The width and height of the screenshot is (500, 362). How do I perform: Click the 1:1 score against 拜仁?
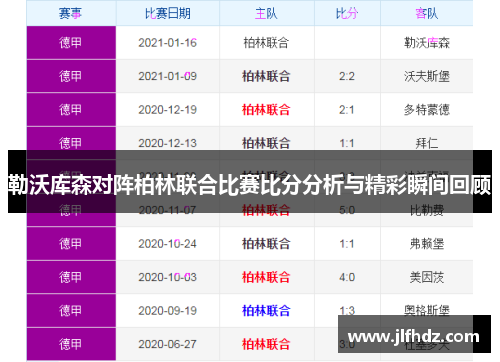[x=347, y=143]
